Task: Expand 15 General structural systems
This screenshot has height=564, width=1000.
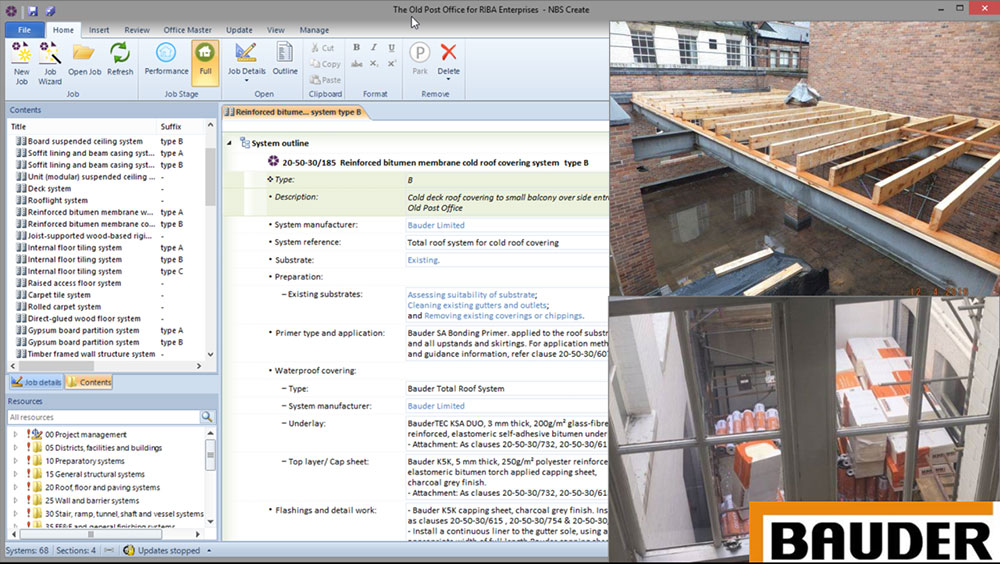Action: coord(15,474)
